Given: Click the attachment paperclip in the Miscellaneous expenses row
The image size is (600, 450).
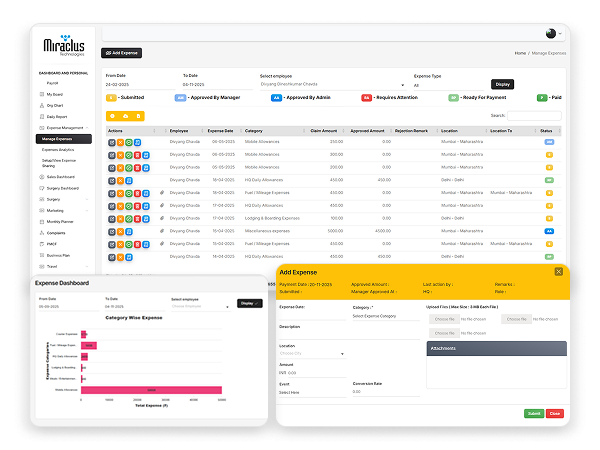Looking at the screenshot, I should (162, 231).
